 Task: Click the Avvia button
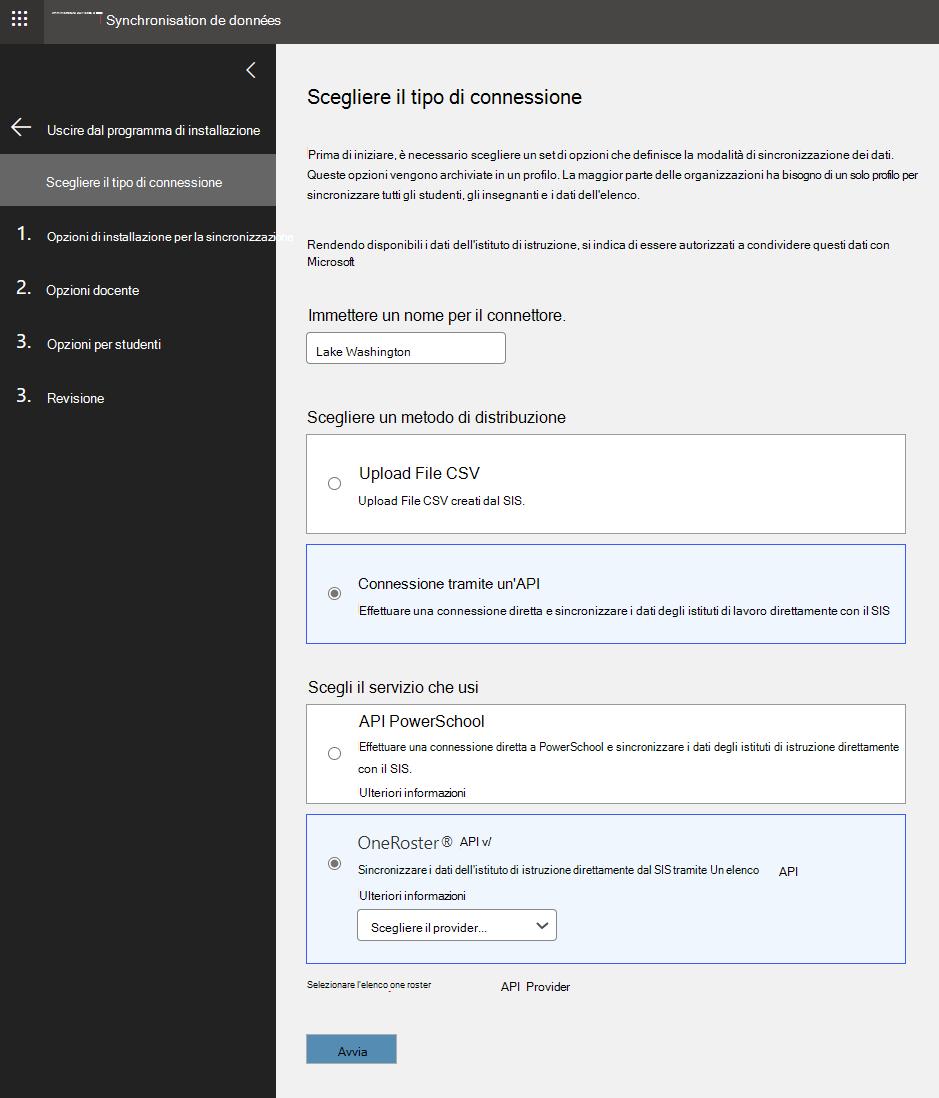(352, 1050)
